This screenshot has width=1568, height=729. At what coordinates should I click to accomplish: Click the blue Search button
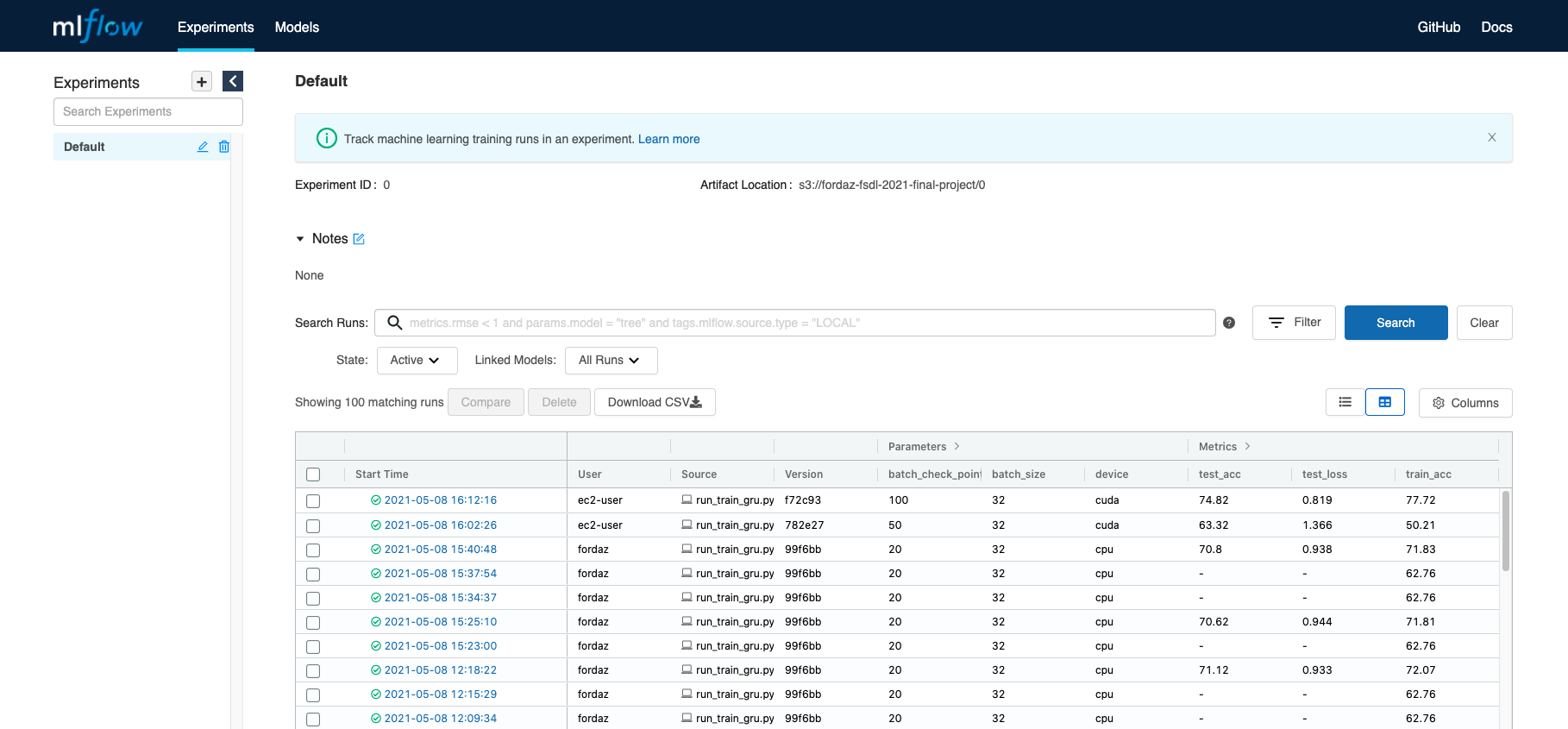pos(1396,323)
